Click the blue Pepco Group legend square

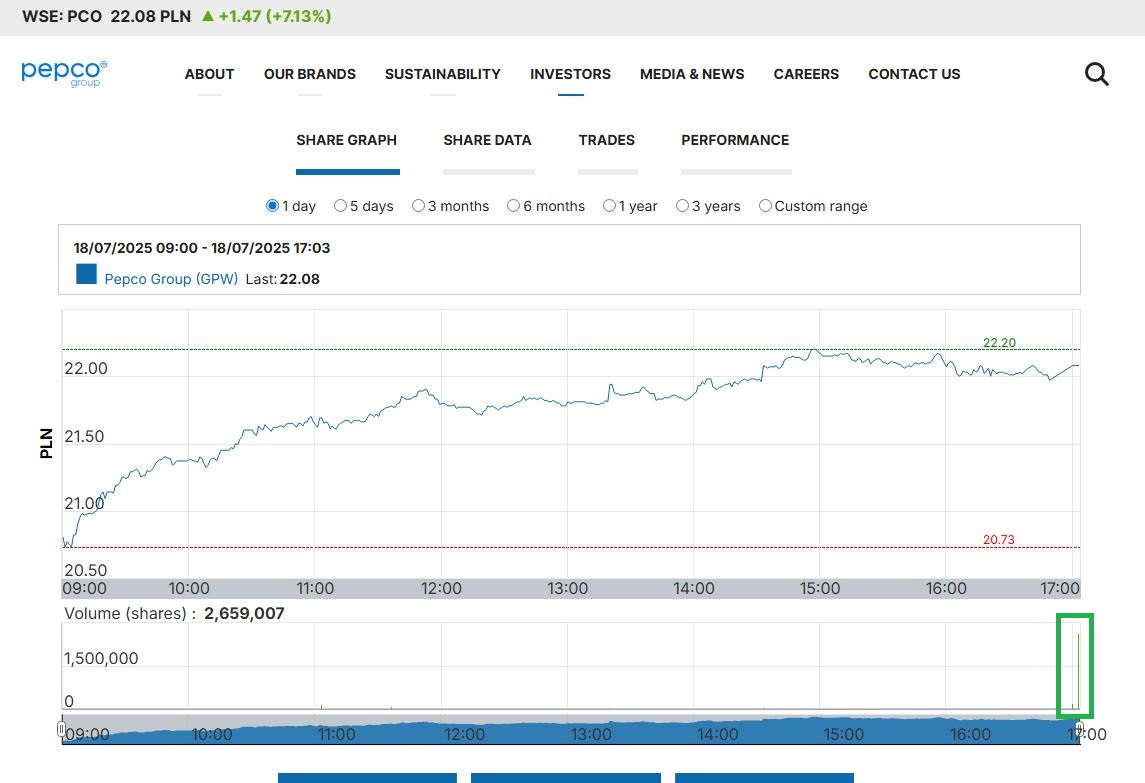pos(86,274)
